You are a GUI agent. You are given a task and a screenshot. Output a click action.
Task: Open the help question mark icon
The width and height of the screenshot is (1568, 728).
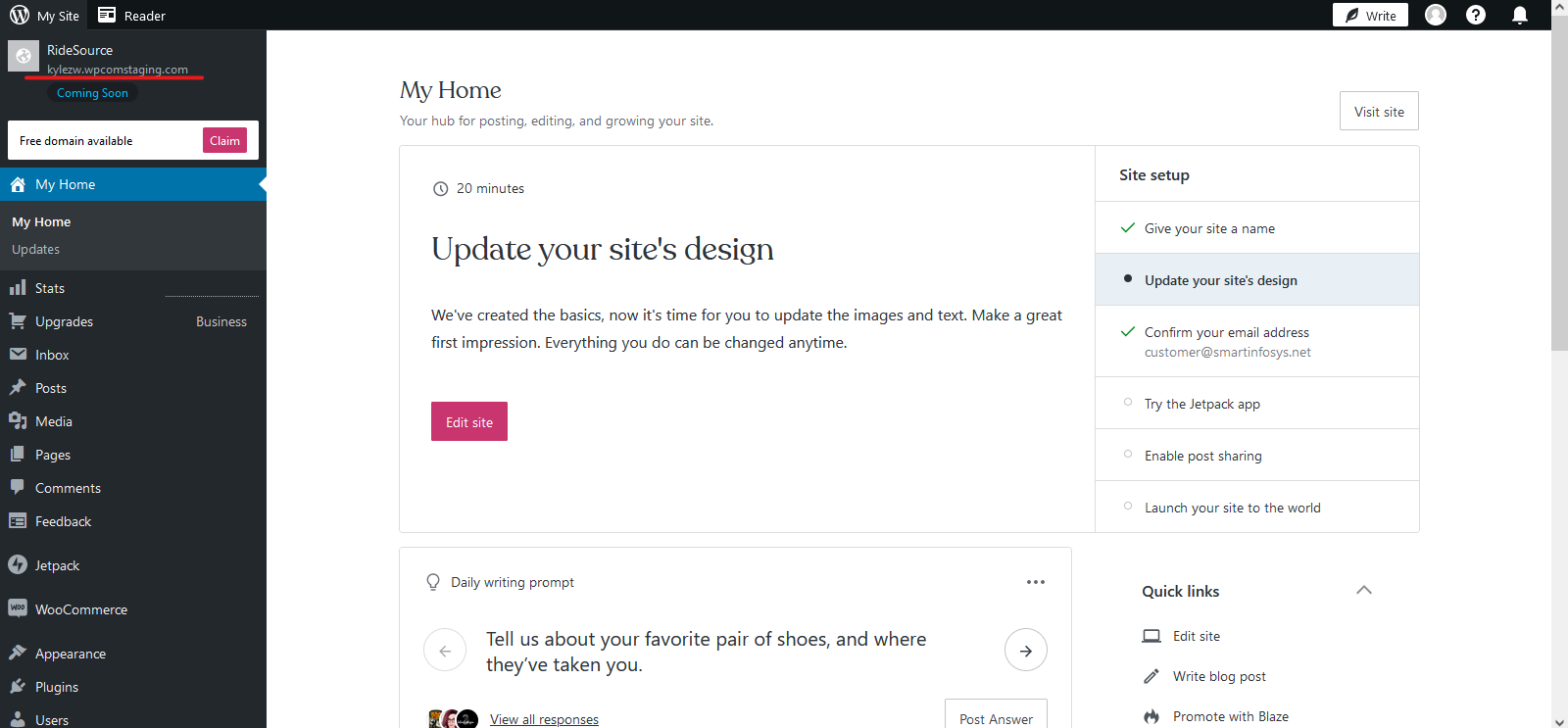pyautogui.click(x=1476, y=15)
